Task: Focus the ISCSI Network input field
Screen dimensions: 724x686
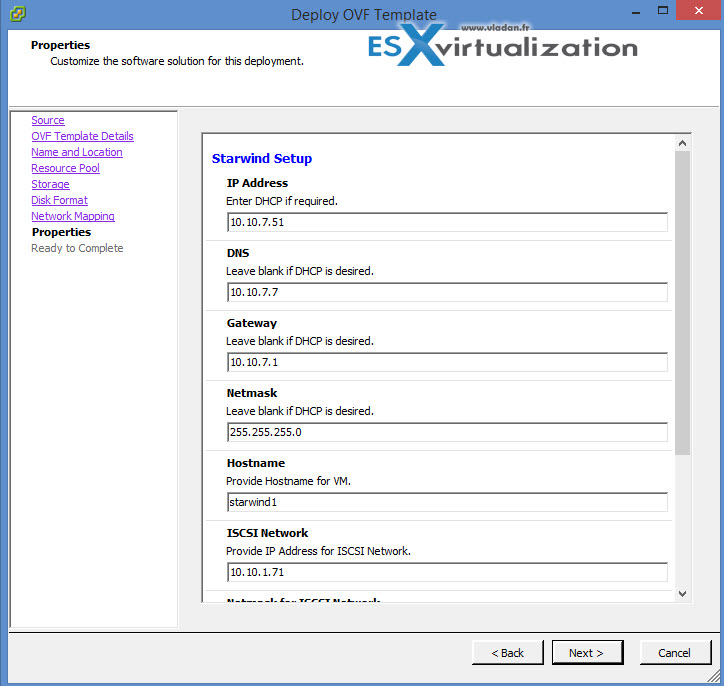Action: [x=447, y=572]
